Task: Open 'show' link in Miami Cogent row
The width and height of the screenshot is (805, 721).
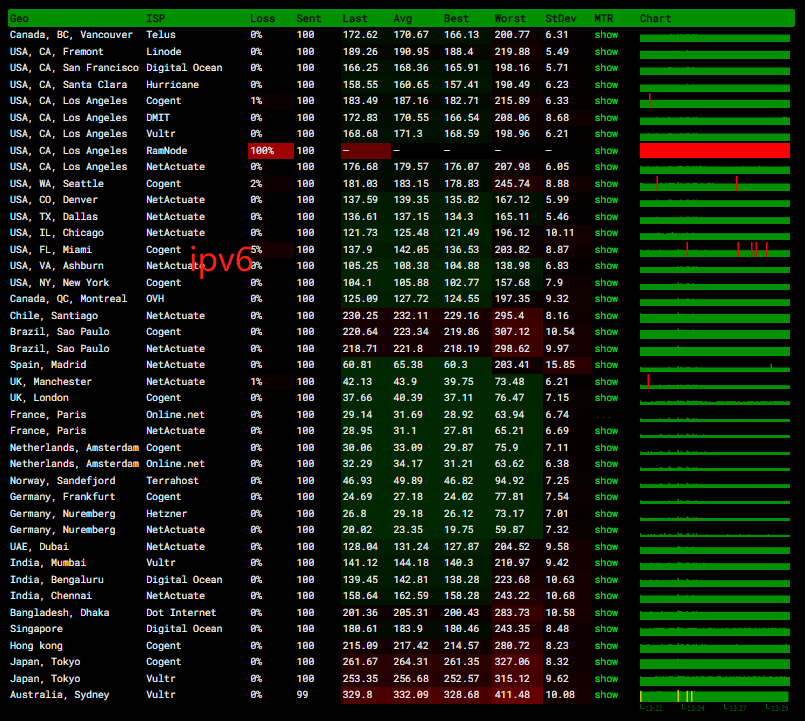Action: (606, 250)
